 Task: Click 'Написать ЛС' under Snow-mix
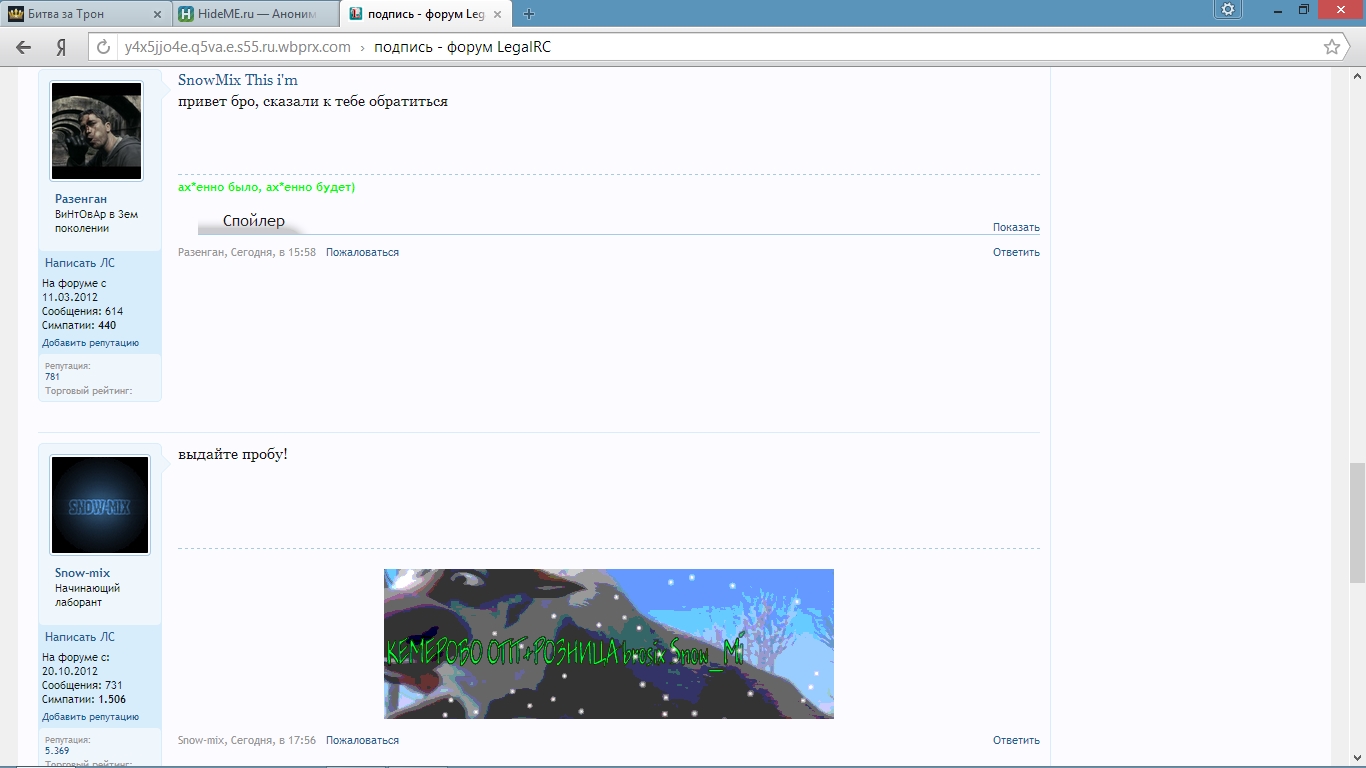80,637
